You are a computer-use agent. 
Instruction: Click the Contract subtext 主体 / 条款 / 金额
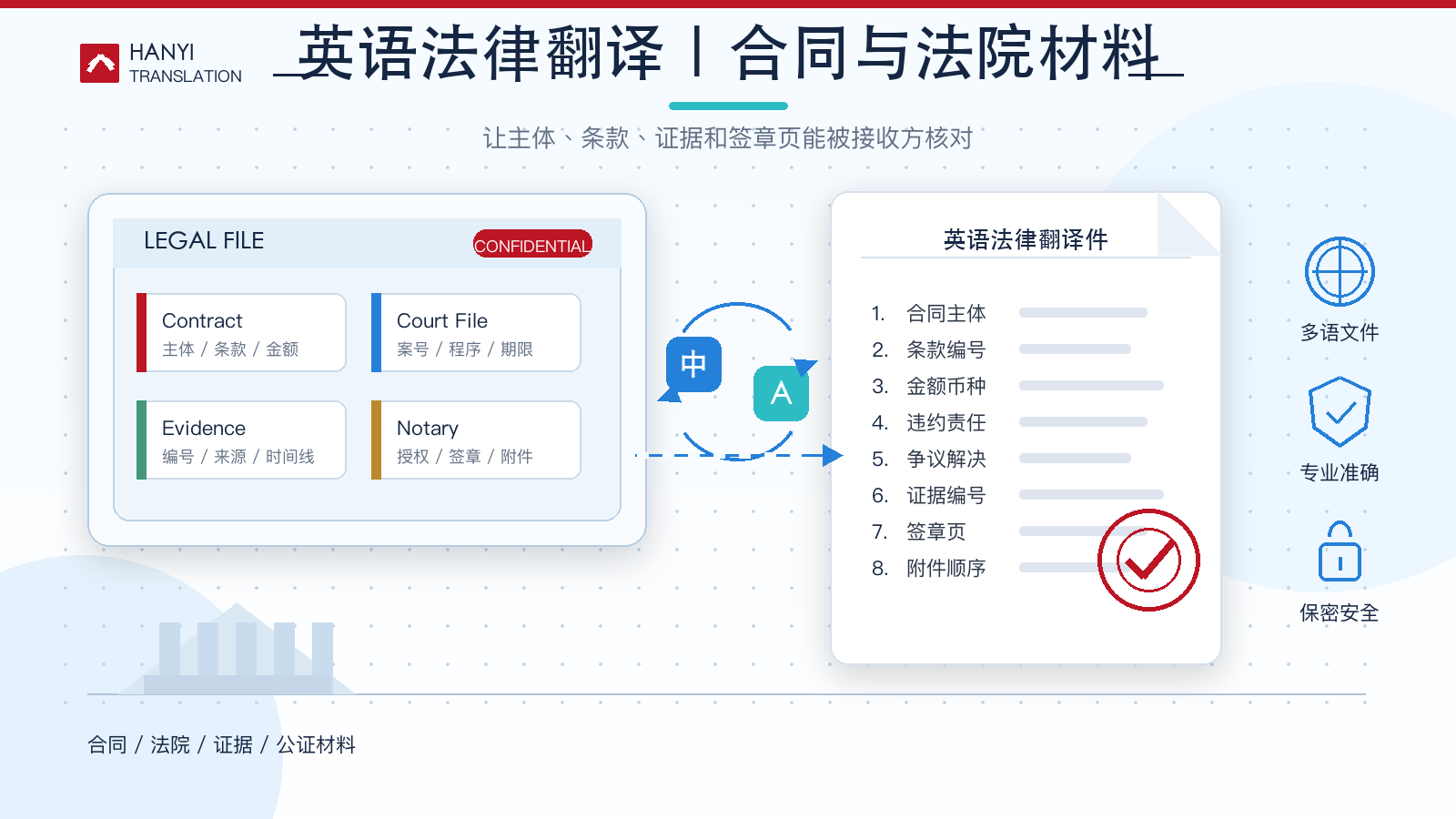point(230,349)
